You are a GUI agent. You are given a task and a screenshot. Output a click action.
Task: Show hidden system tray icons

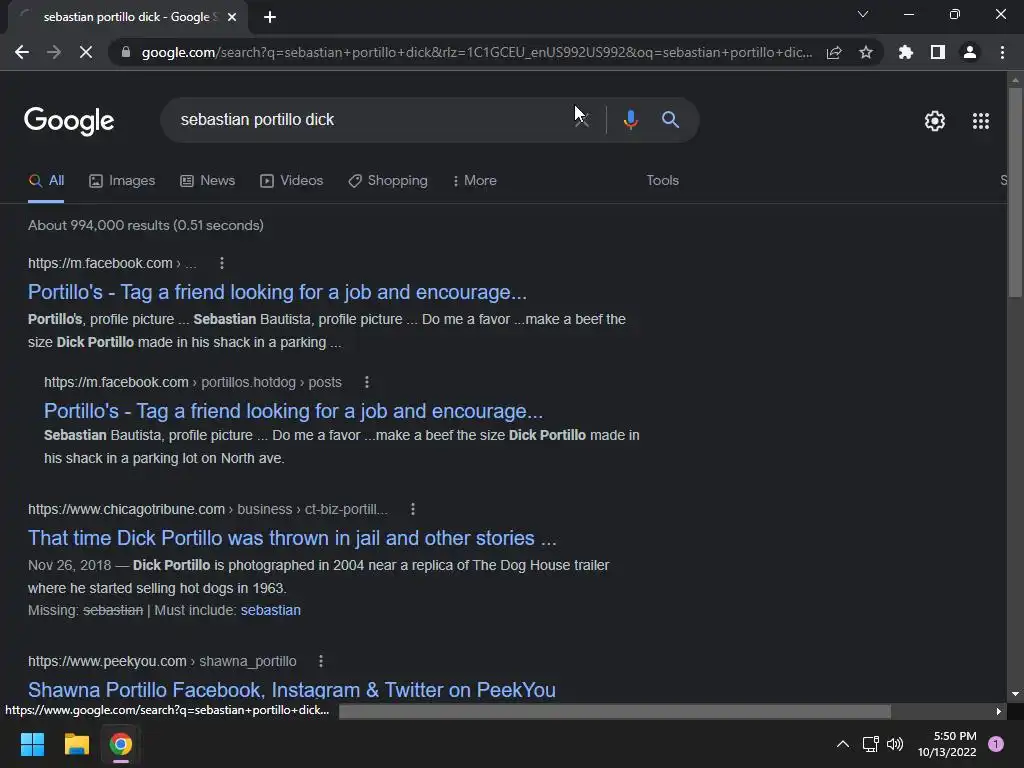point(843,744)
